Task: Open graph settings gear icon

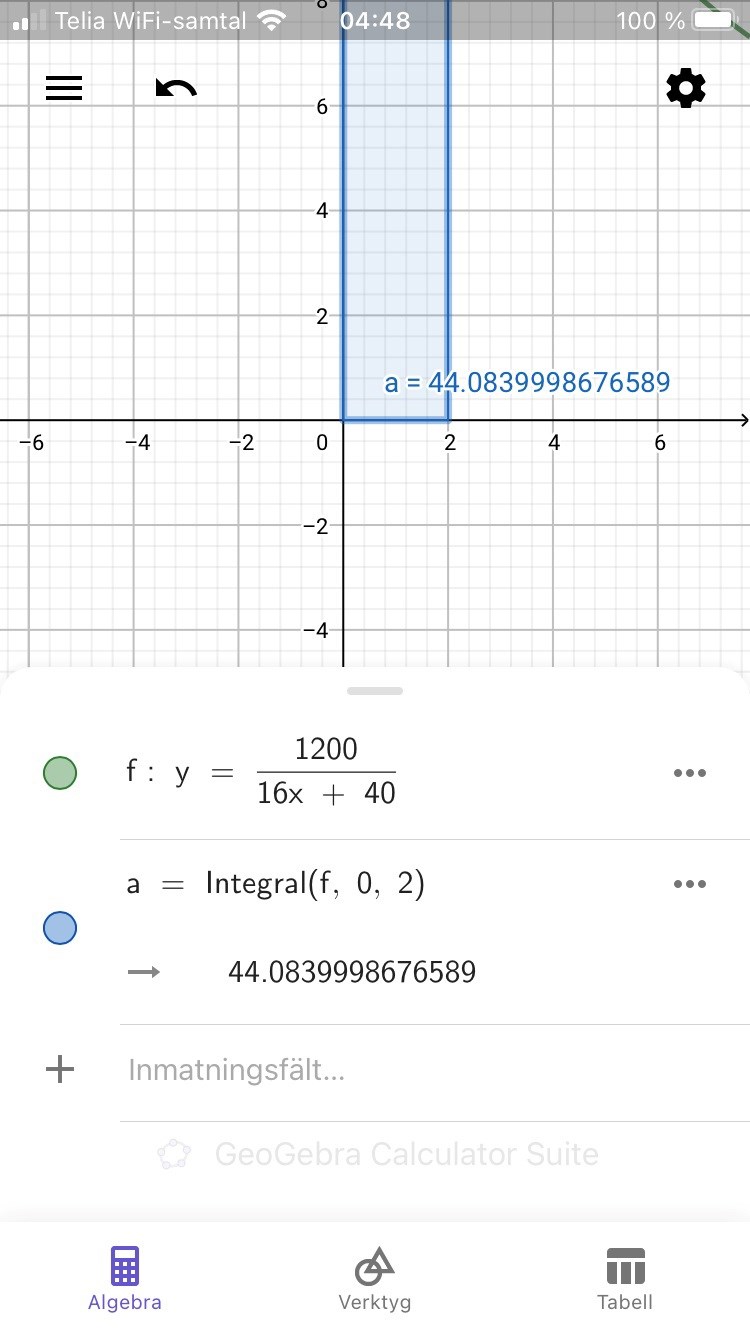Action: coord(686,89)
